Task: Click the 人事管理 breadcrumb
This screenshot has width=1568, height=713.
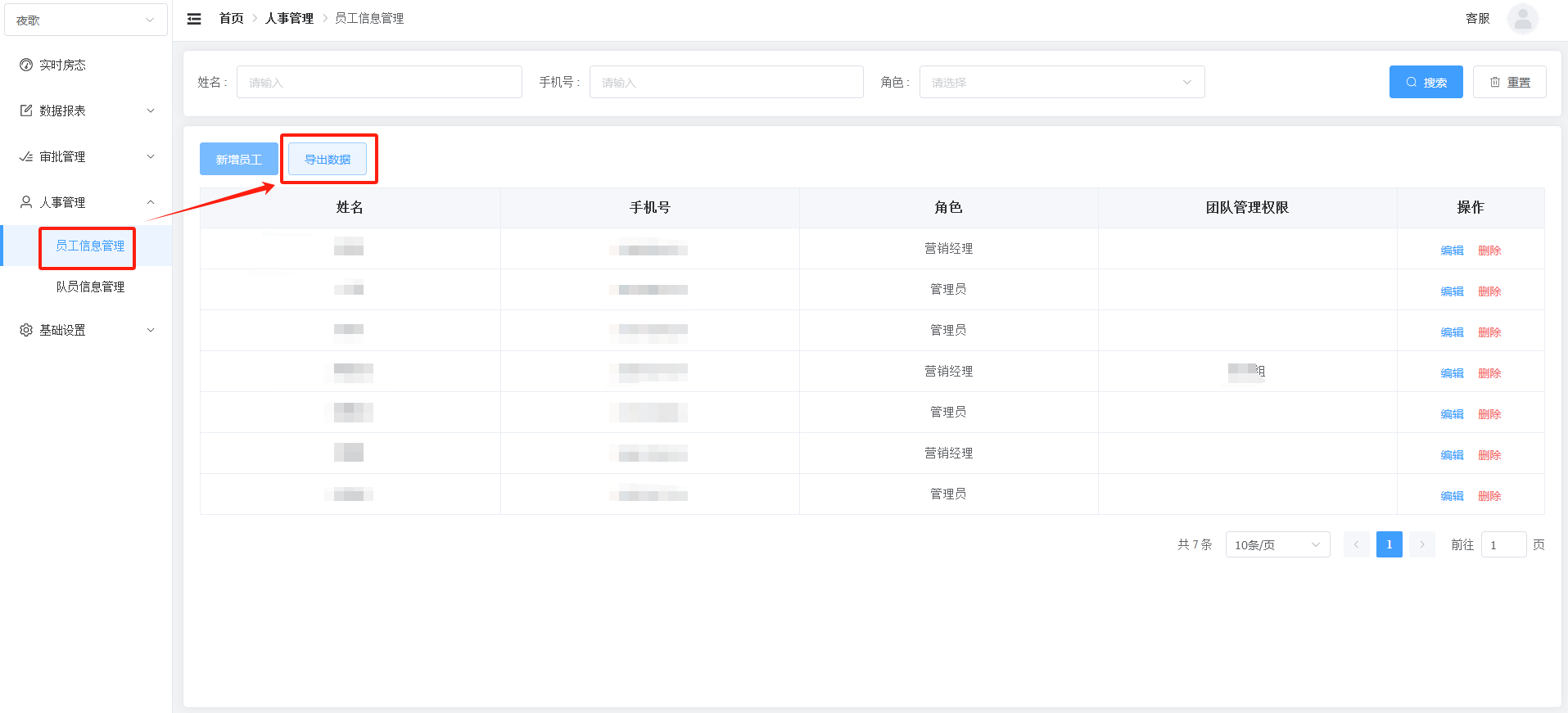Action: point(289,18)
